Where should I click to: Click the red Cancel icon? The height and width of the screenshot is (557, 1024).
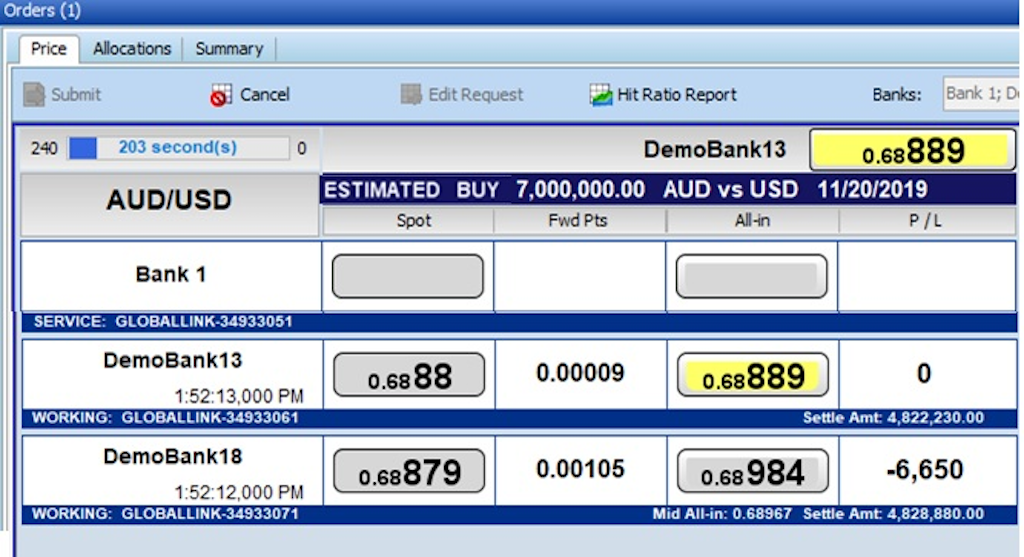click(x=220, y=95)
